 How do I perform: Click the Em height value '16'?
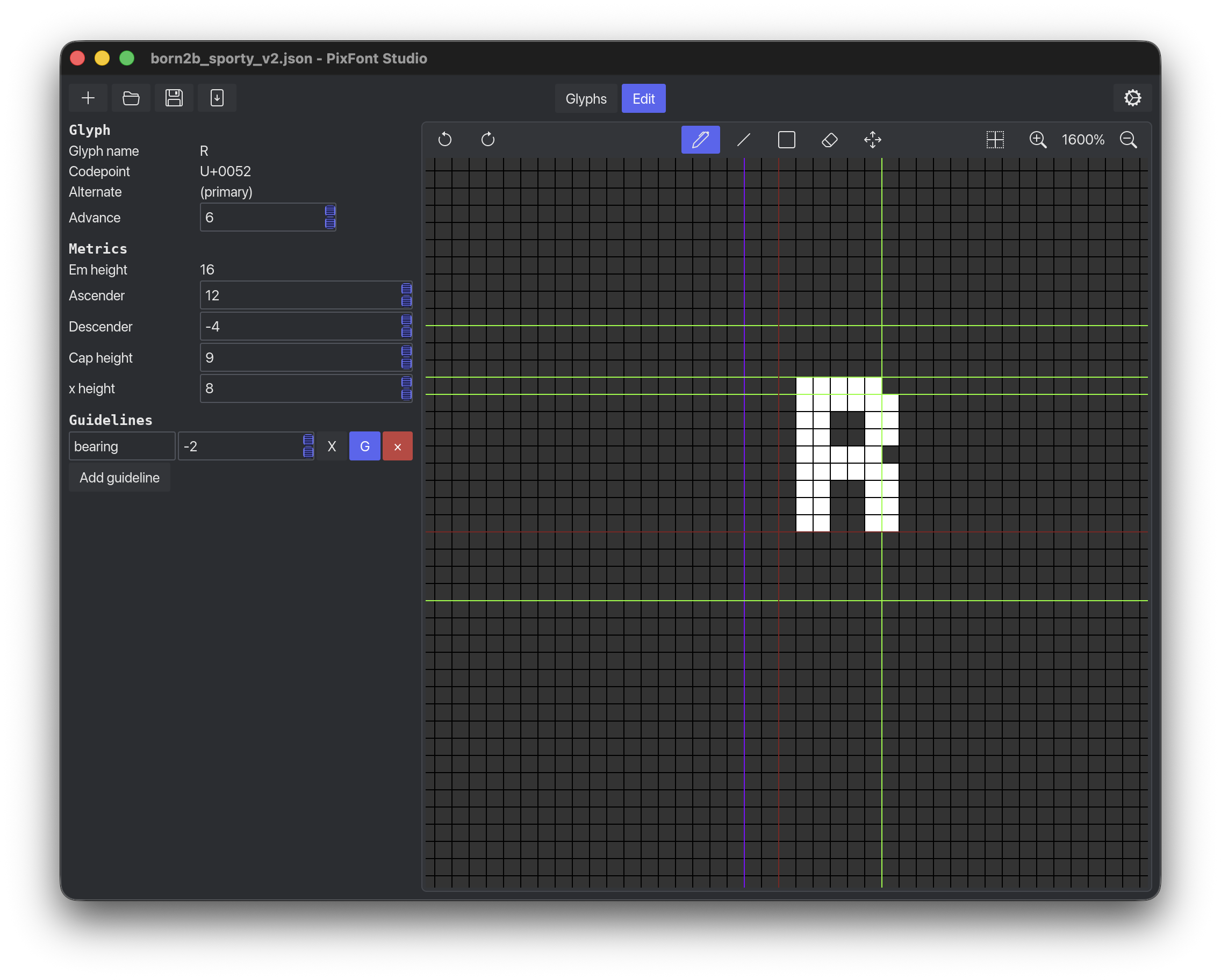pos(207,270)
